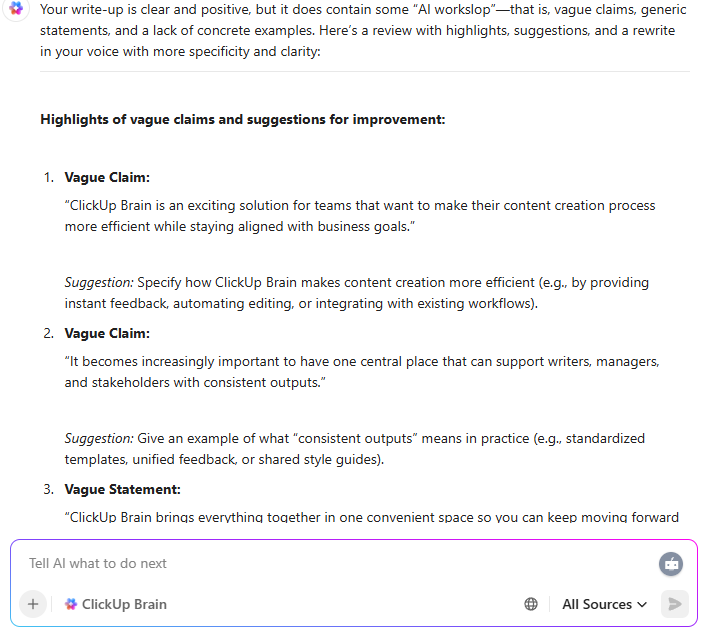The width and height of the screenshot is (708, 630).
Task: Click the plus button to add attachment
Action: coord(33,604)
